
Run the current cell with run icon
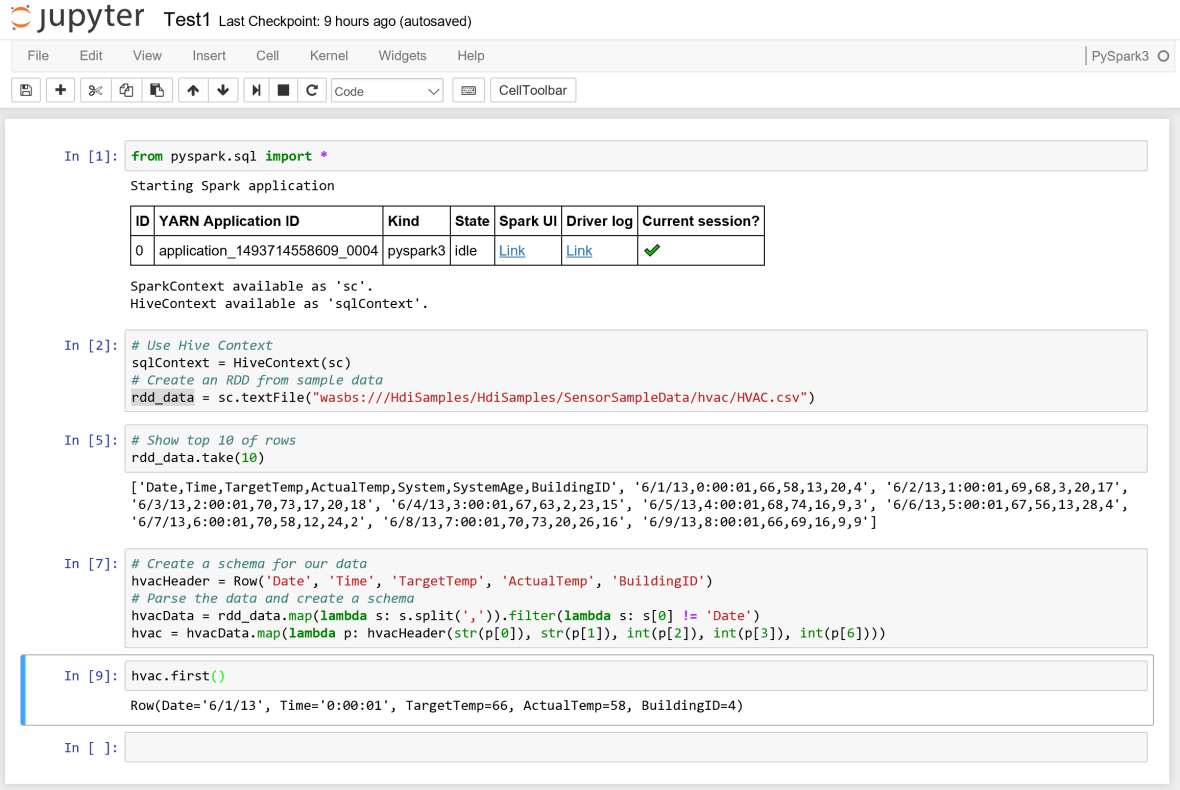254,90
